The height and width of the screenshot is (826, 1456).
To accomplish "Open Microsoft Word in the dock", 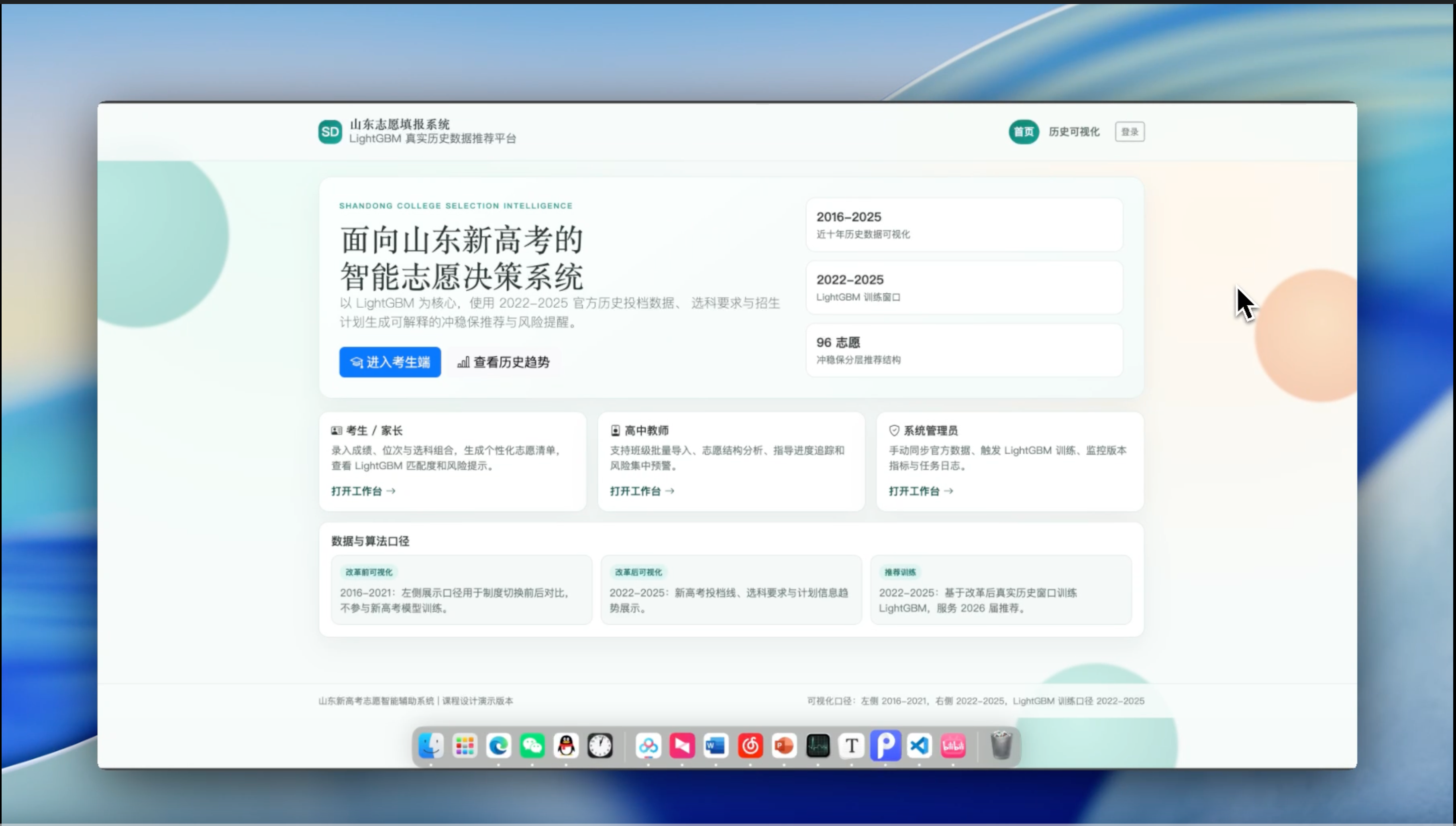I will pyautogui.click(x=716, y=746).
